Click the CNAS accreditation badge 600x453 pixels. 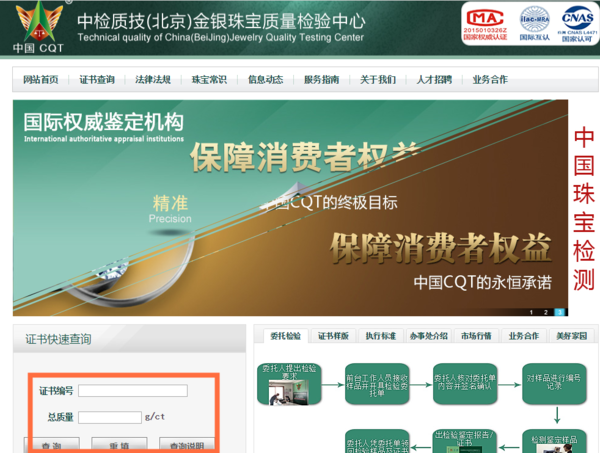[577, 24]
